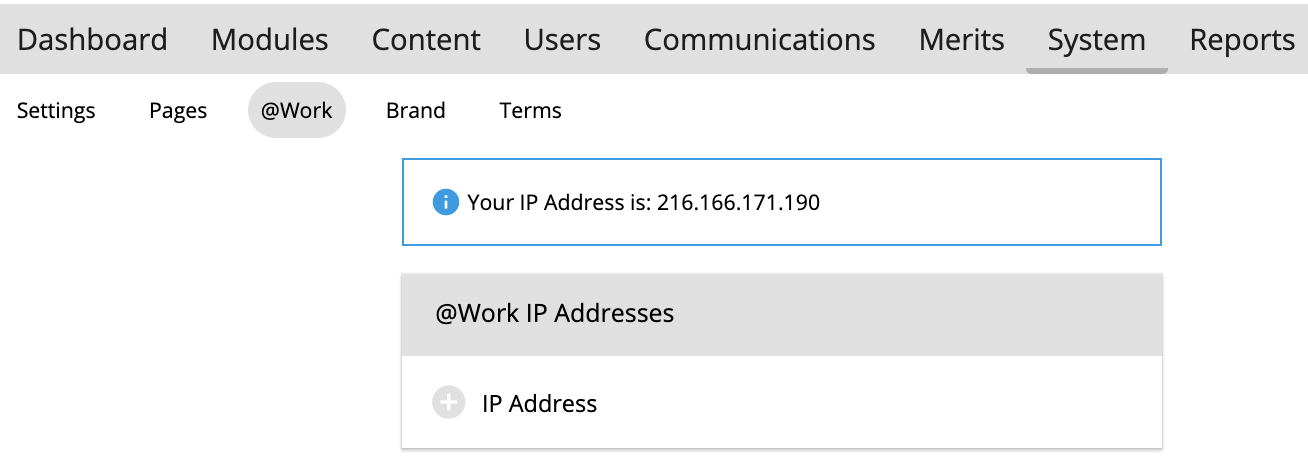Select the @Work sub-tab
The image size is (1308, 464).
coord(296,110)
